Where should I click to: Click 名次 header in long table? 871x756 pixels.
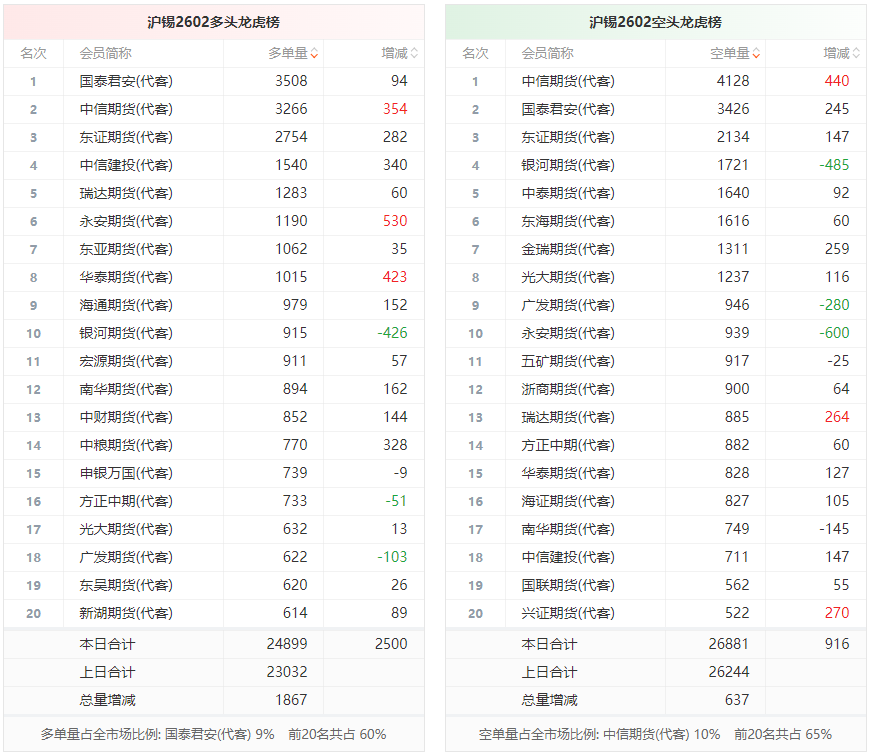click(33, 53)
